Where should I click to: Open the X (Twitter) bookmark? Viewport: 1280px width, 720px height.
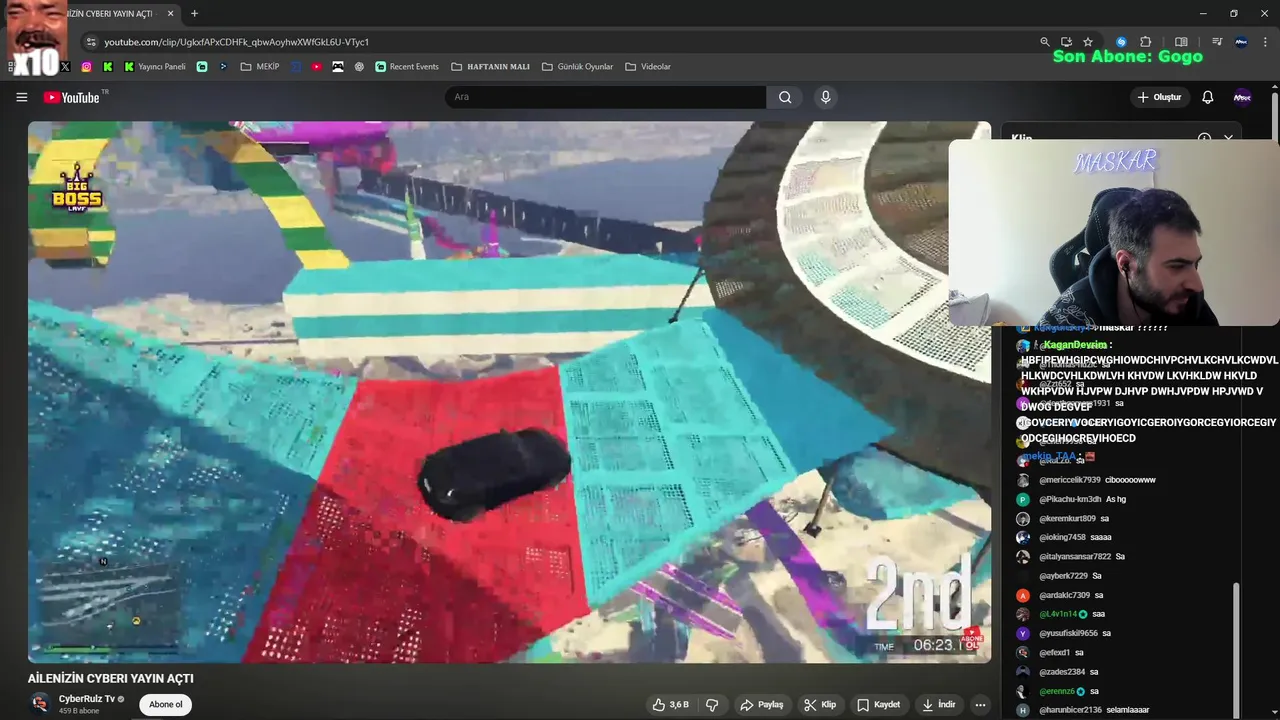coord(65,67)
